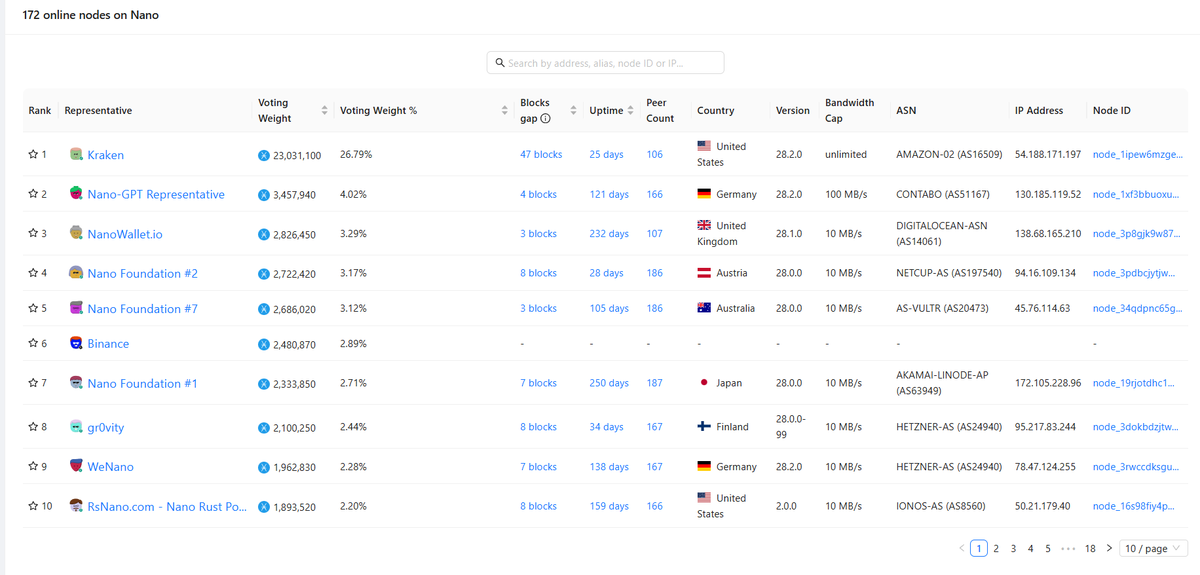Viewport: 1200px width, 575px height.
Task: Sort by Blocks gap column arrows
Action: click(573, 110)
